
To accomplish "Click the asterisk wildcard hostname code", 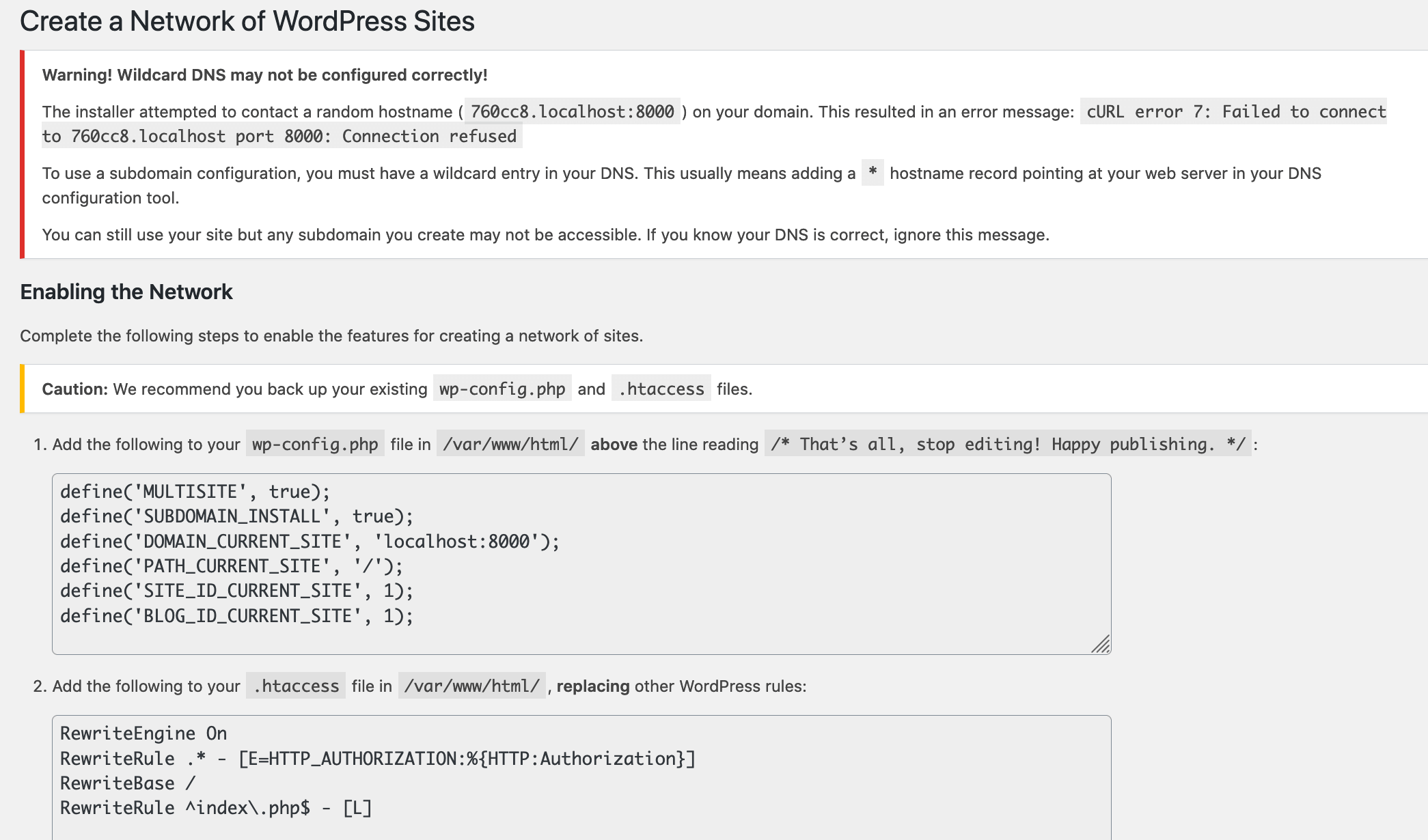I will point(873,173).
